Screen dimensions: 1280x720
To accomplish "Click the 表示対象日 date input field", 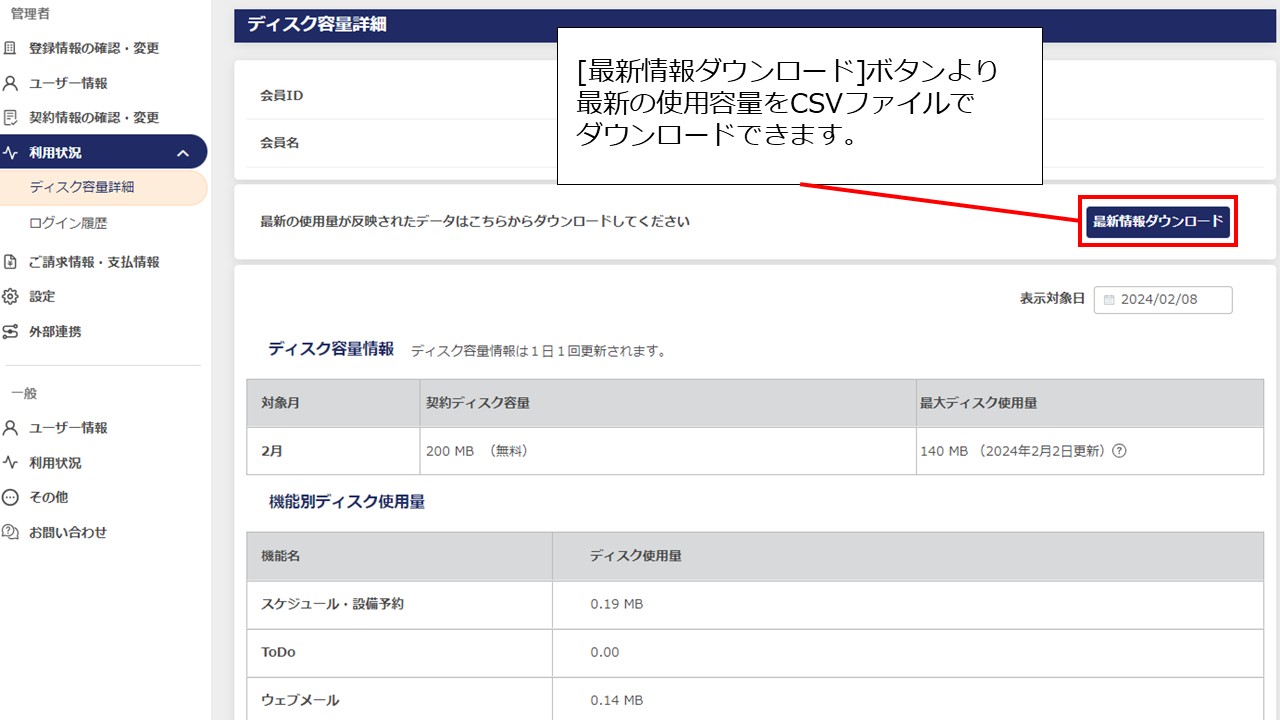I will click(1163, 299).
